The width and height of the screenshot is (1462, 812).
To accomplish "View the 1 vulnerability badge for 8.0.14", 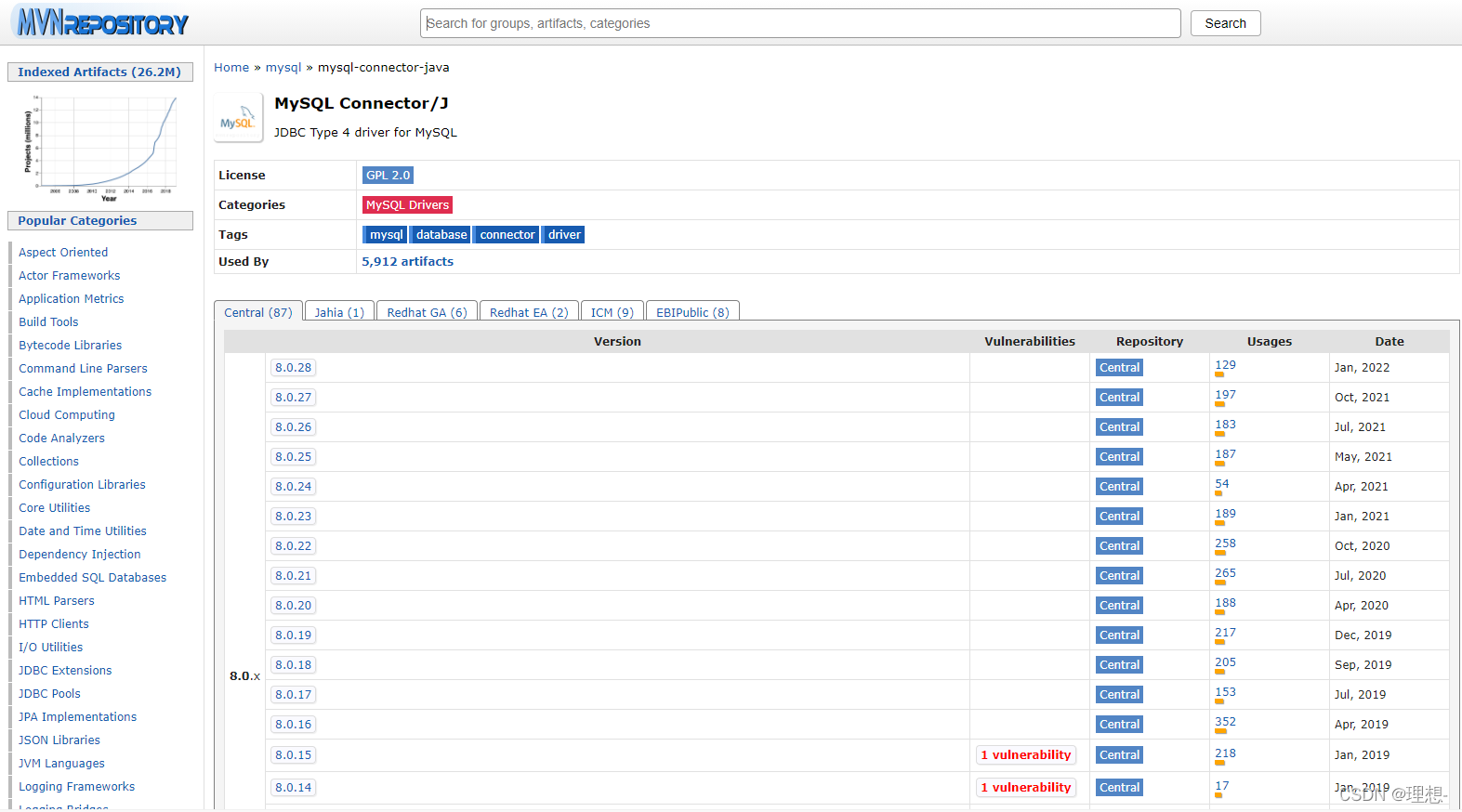I will tap(1026, 788).
